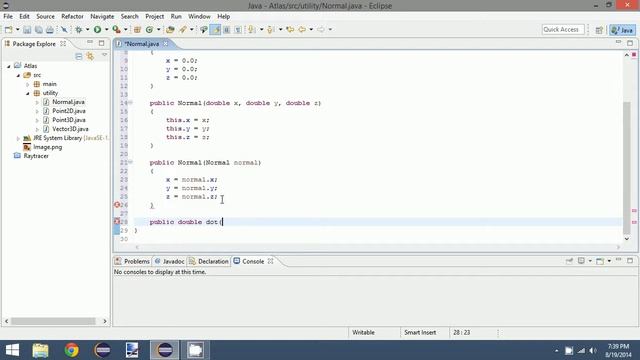640x360 pixels.
Task: Click the New Java Package icon
Action: click(x=138, y=29)
